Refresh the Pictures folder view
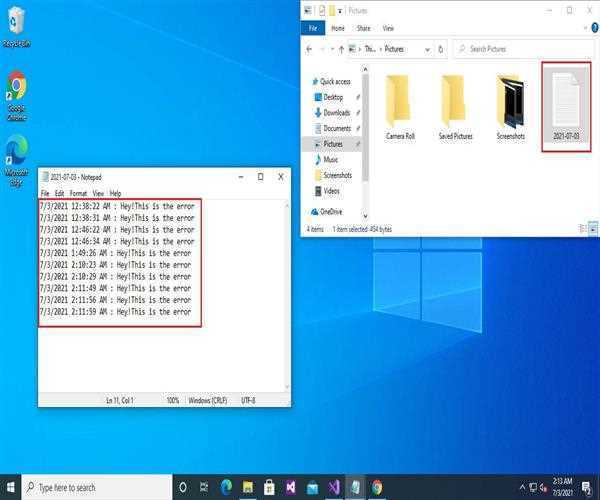The height and width of the screenshot is (500, 600). (443, 48)
